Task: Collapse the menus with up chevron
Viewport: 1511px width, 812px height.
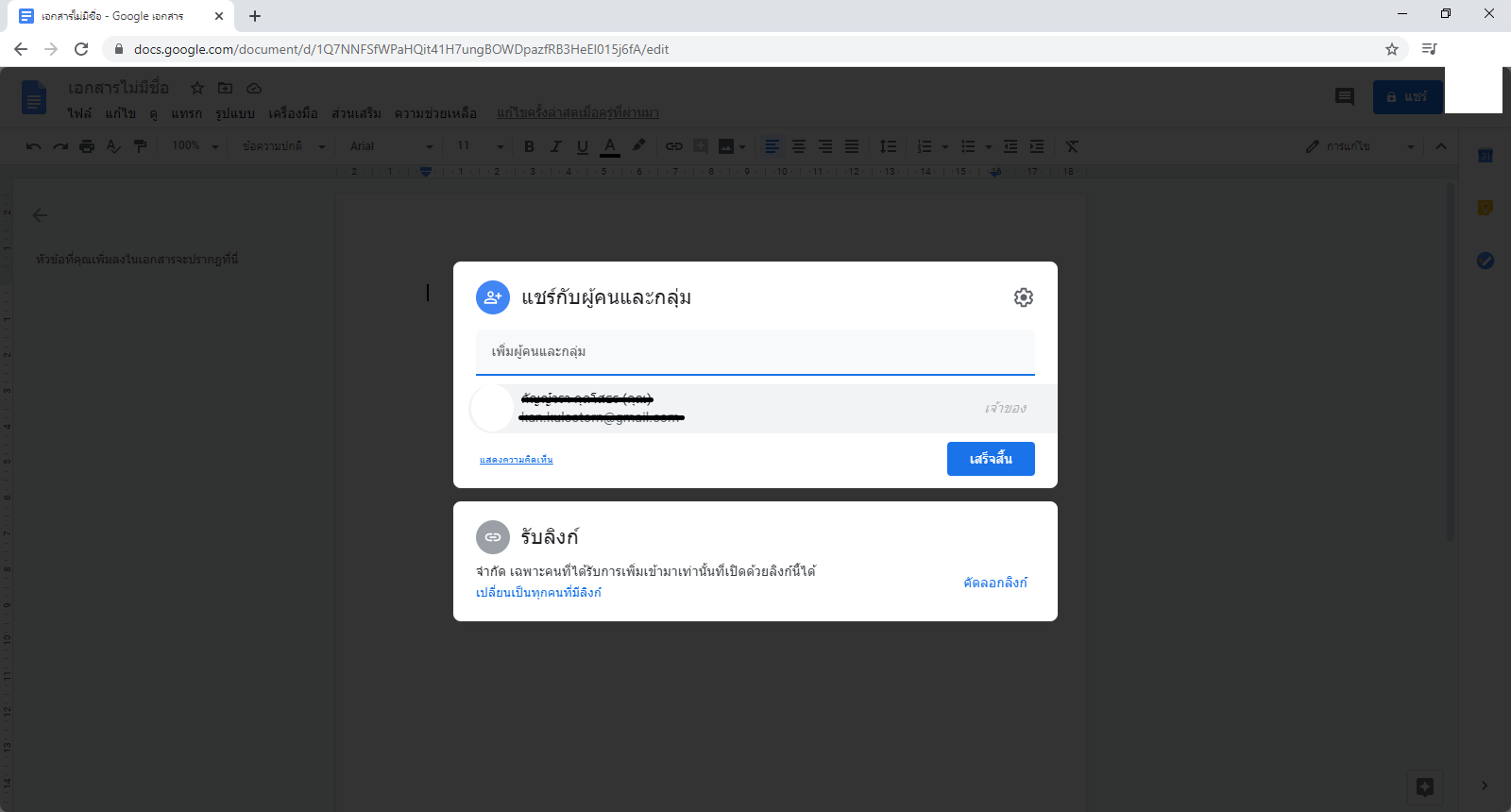Action: 1441,146
